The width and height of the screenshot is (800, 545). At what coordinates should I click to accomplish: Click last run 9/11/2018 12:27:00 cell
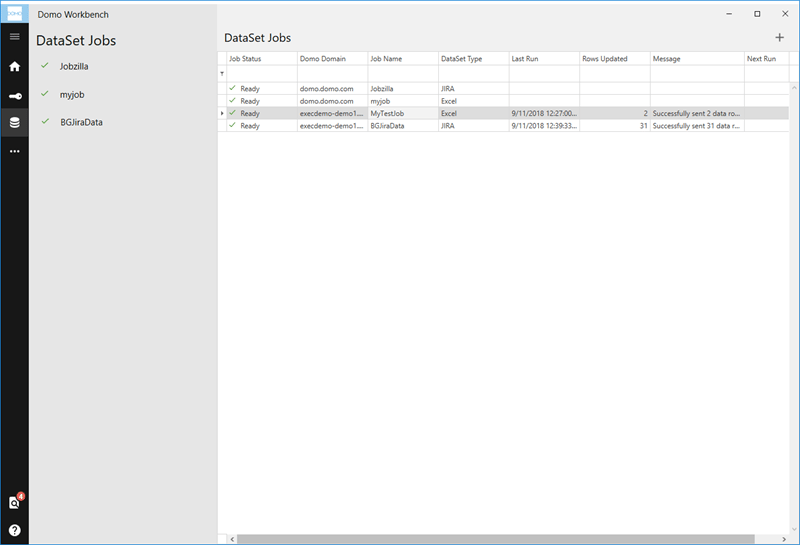coord(544,113)
